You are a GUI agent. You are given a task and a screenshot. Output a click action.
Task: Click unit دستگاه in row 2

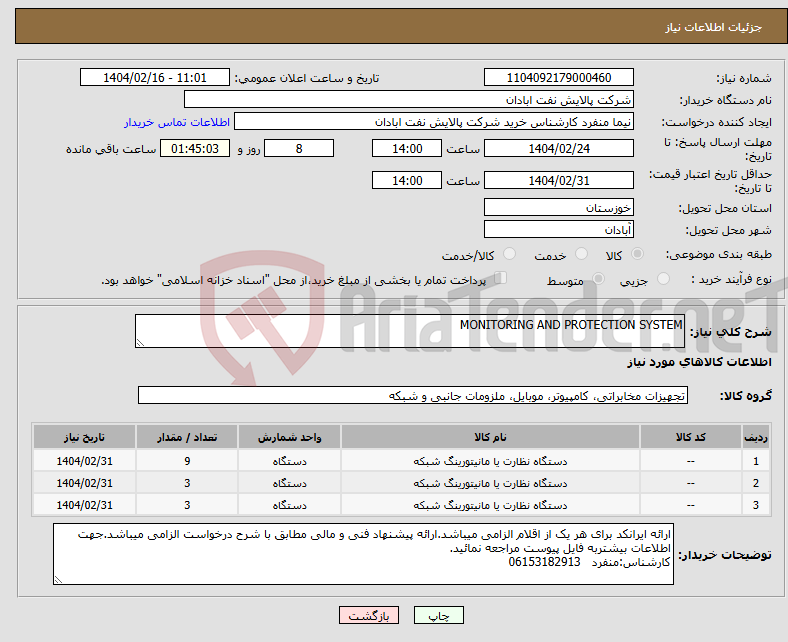289,483
